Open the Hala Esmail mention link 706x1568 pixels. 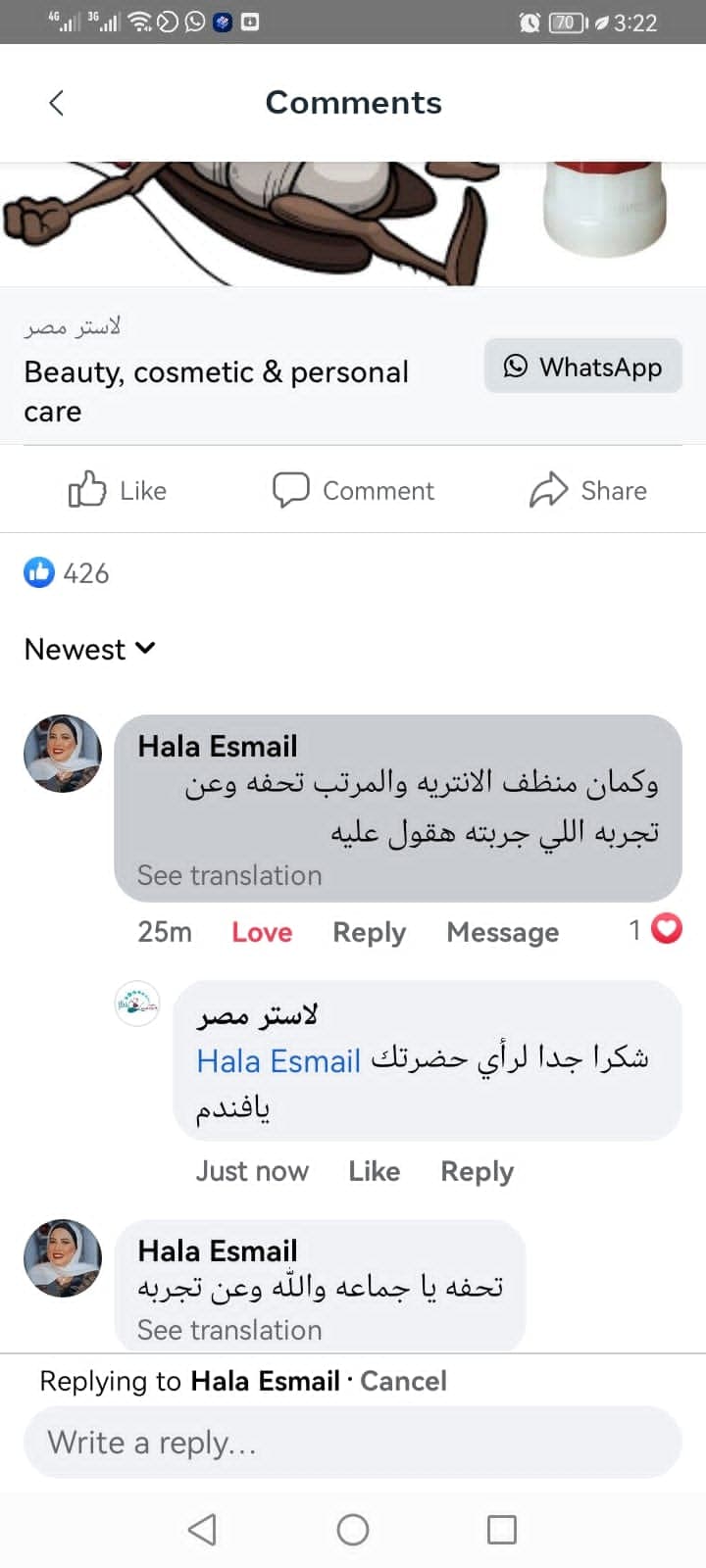(x=277, y=1060)
